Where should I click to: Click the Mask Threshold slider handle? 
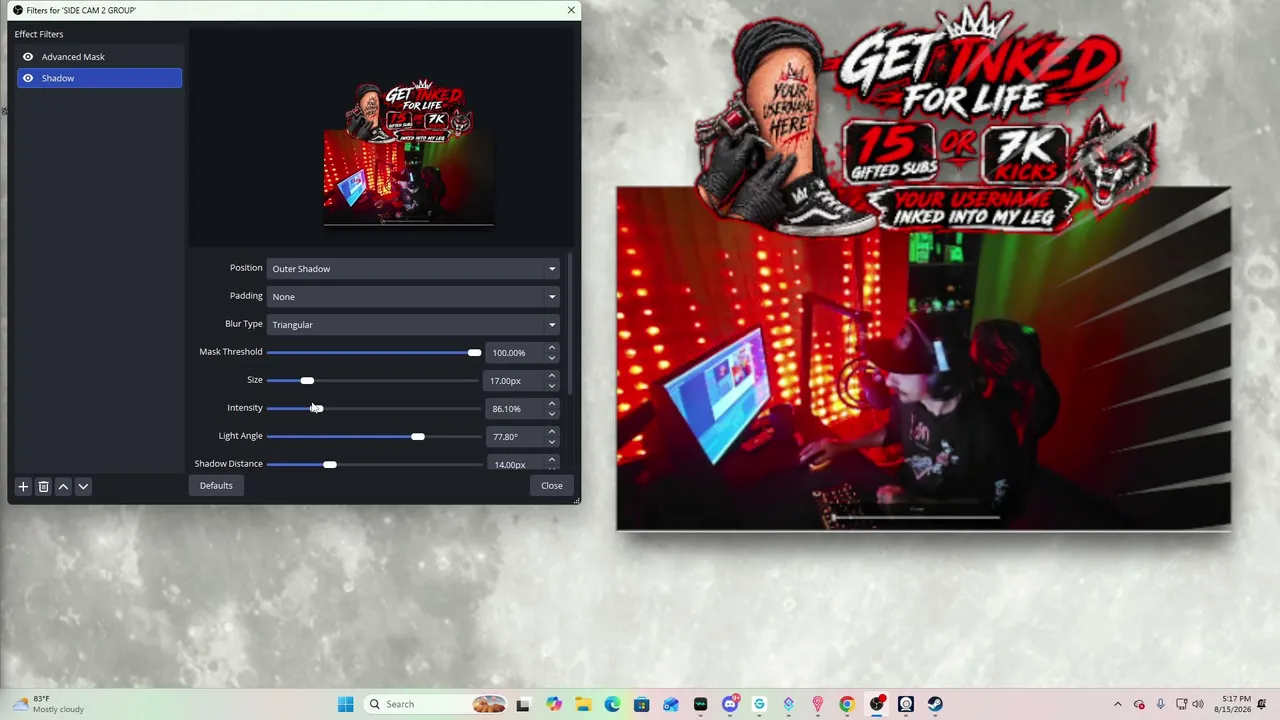click(474, 353)
